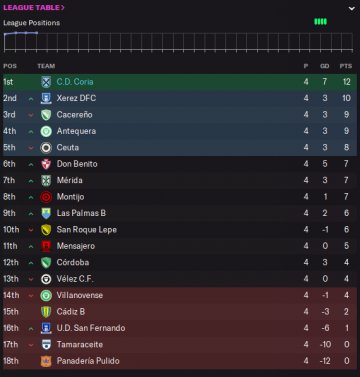Click the latest point on League Positions graph
Screen dimensions: 360x377
click(37, 33)
